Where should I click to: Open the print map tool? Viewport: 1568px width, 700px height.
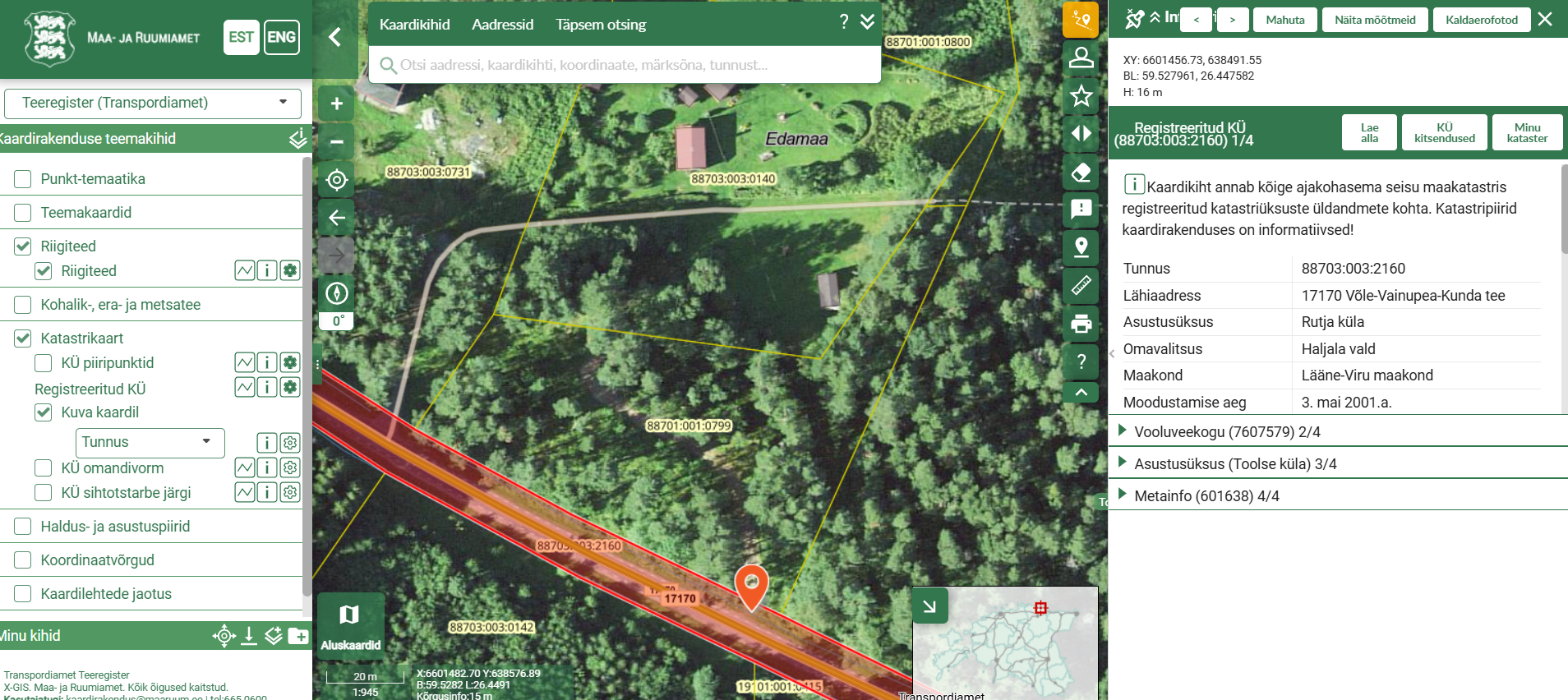[x=1081, y=324]
